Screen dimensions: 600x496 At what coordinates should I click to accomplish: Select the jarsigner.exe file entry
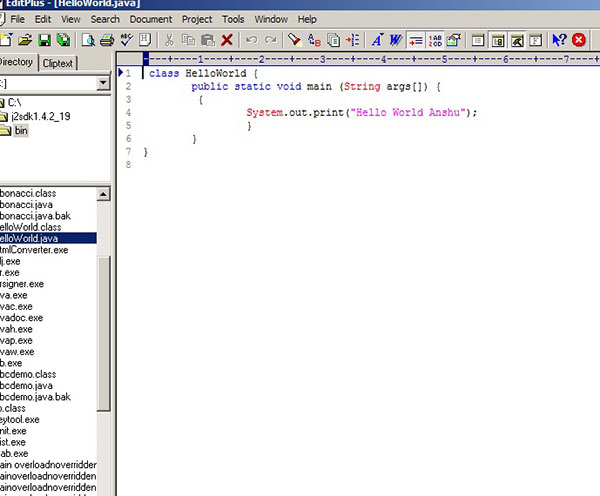pyautogui.click(x=22, y=284)
